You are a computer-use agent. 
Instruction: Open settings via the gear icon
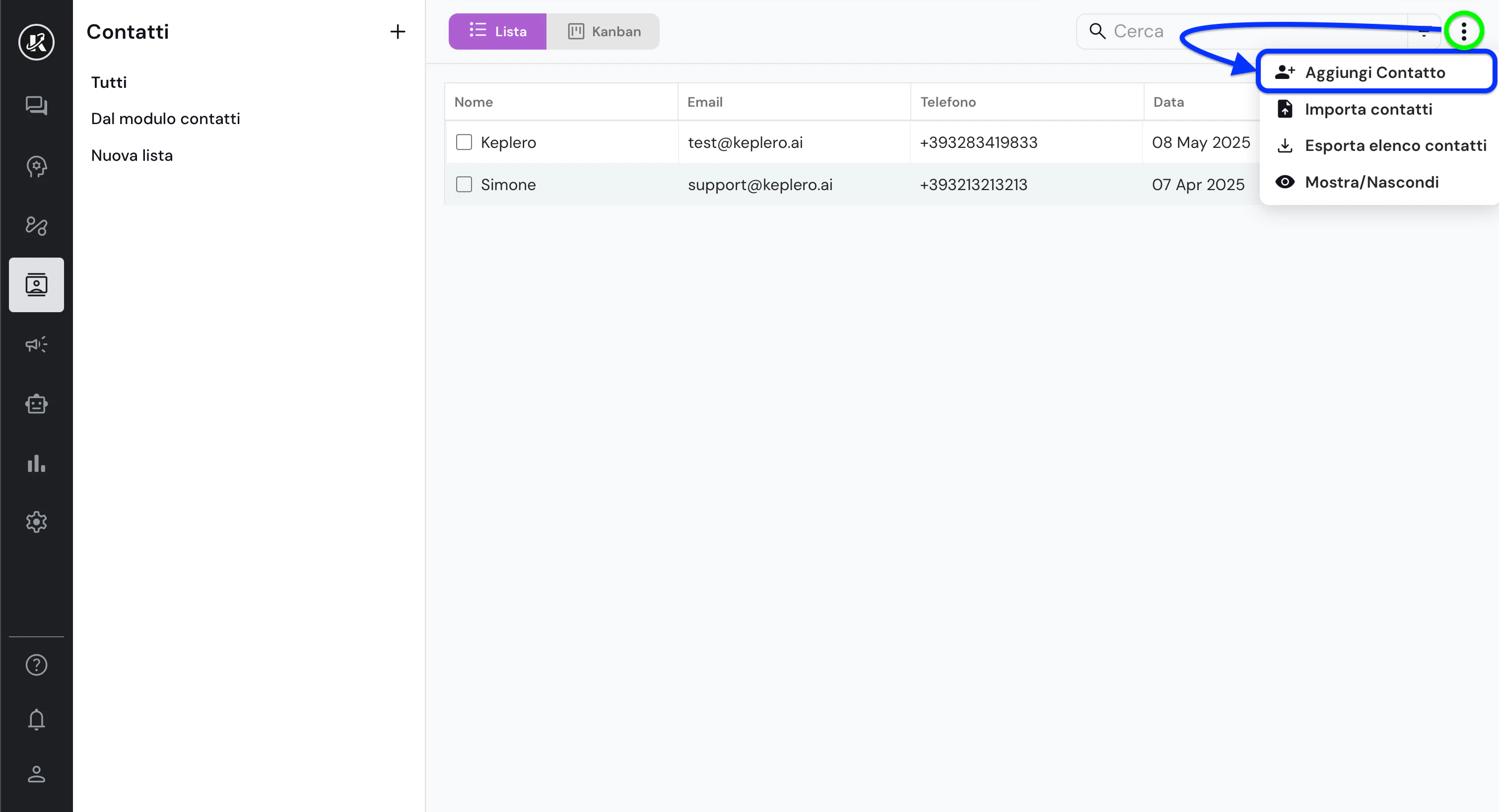36,522
